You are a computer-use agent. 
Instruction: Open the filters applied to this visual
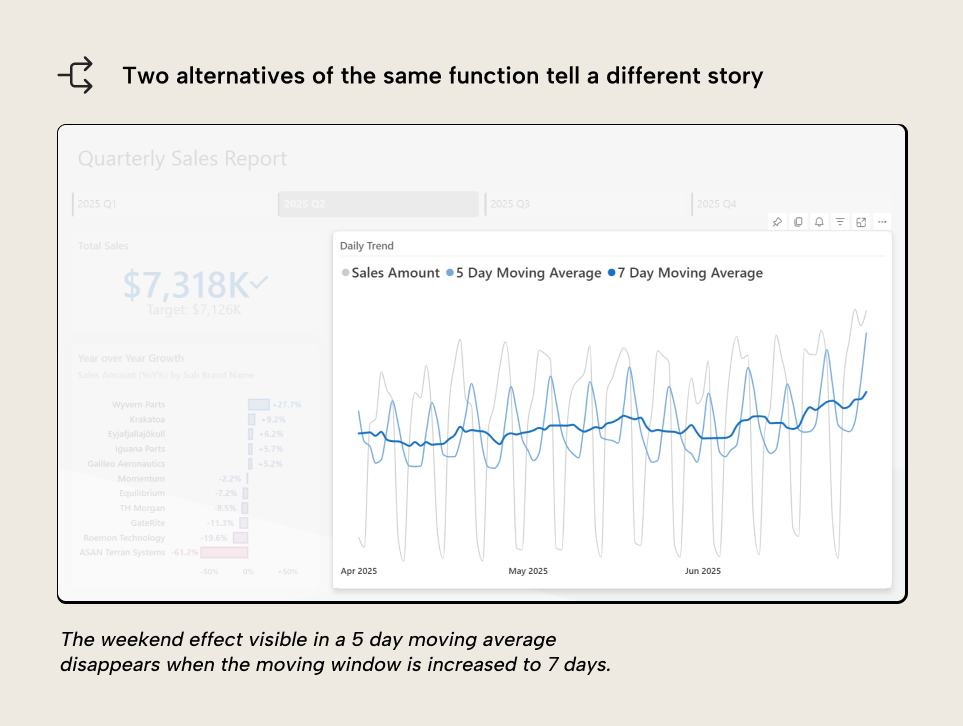pos(840,222)
